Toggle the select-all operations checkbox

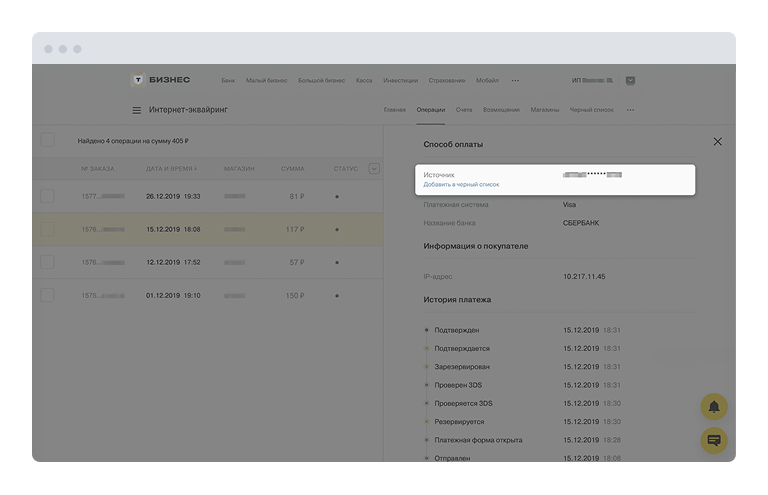pyautogui.click(x=48, y=141)
